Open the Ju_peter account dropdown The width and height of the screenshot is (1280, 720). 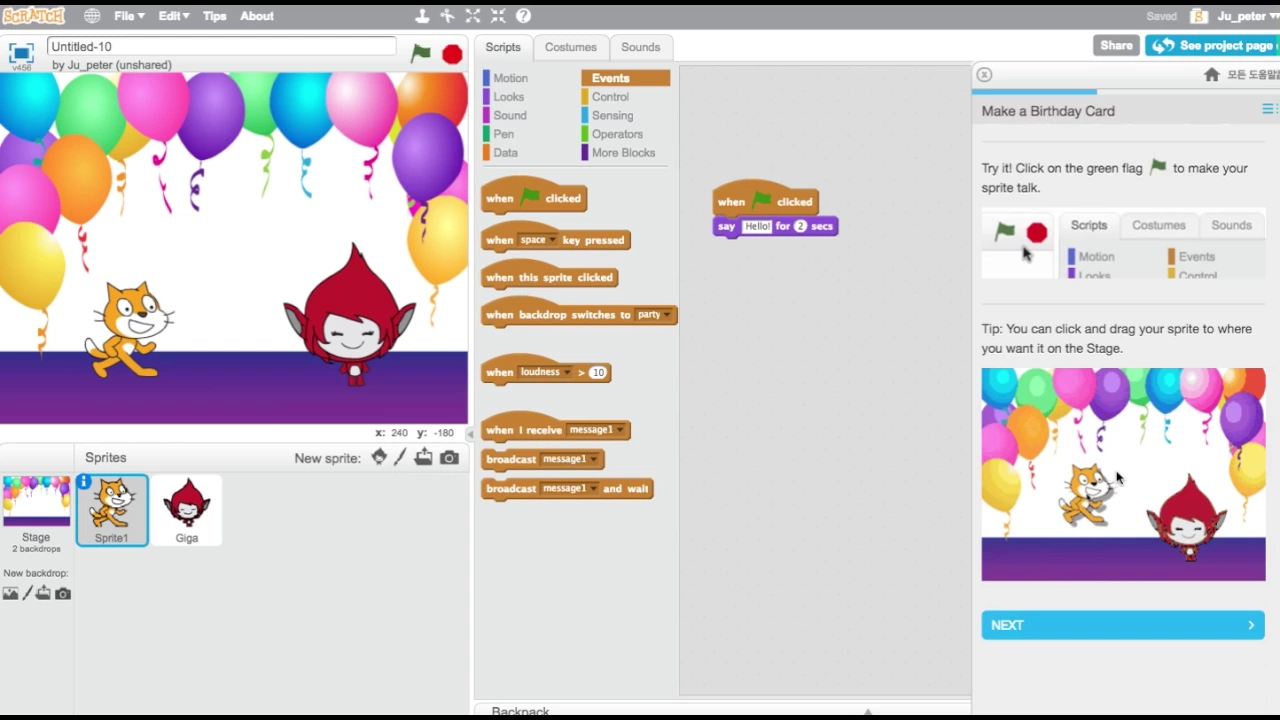(x=1247, y=16)
